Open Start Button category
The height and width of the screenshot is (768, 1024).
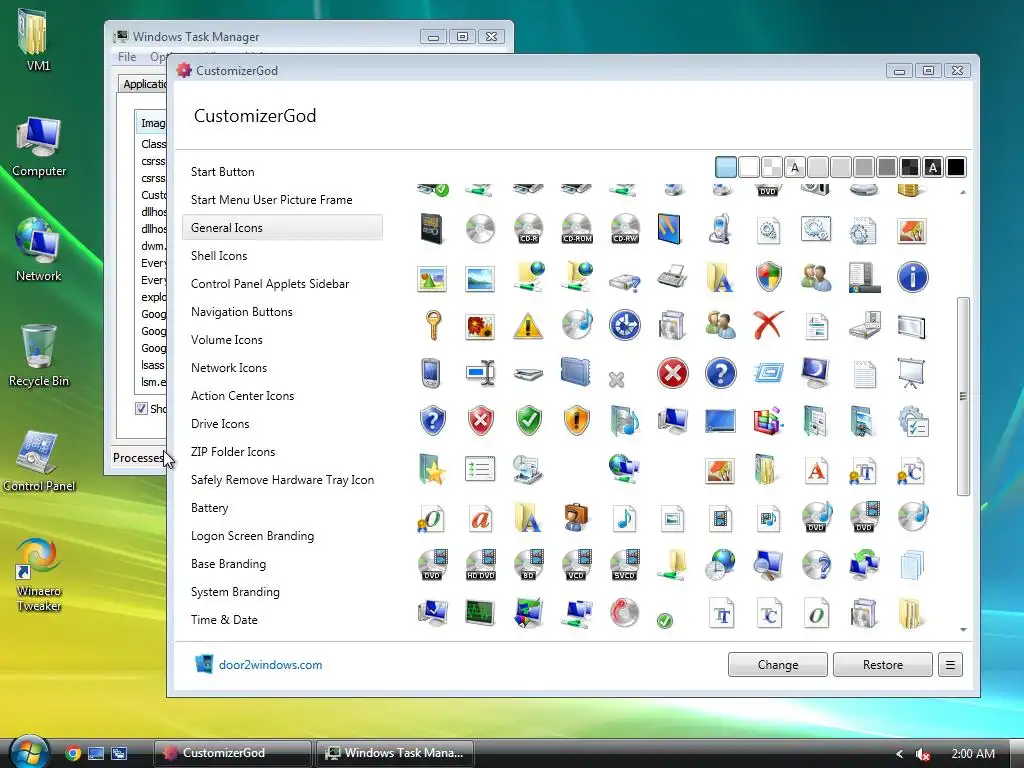tap(223, 172)
